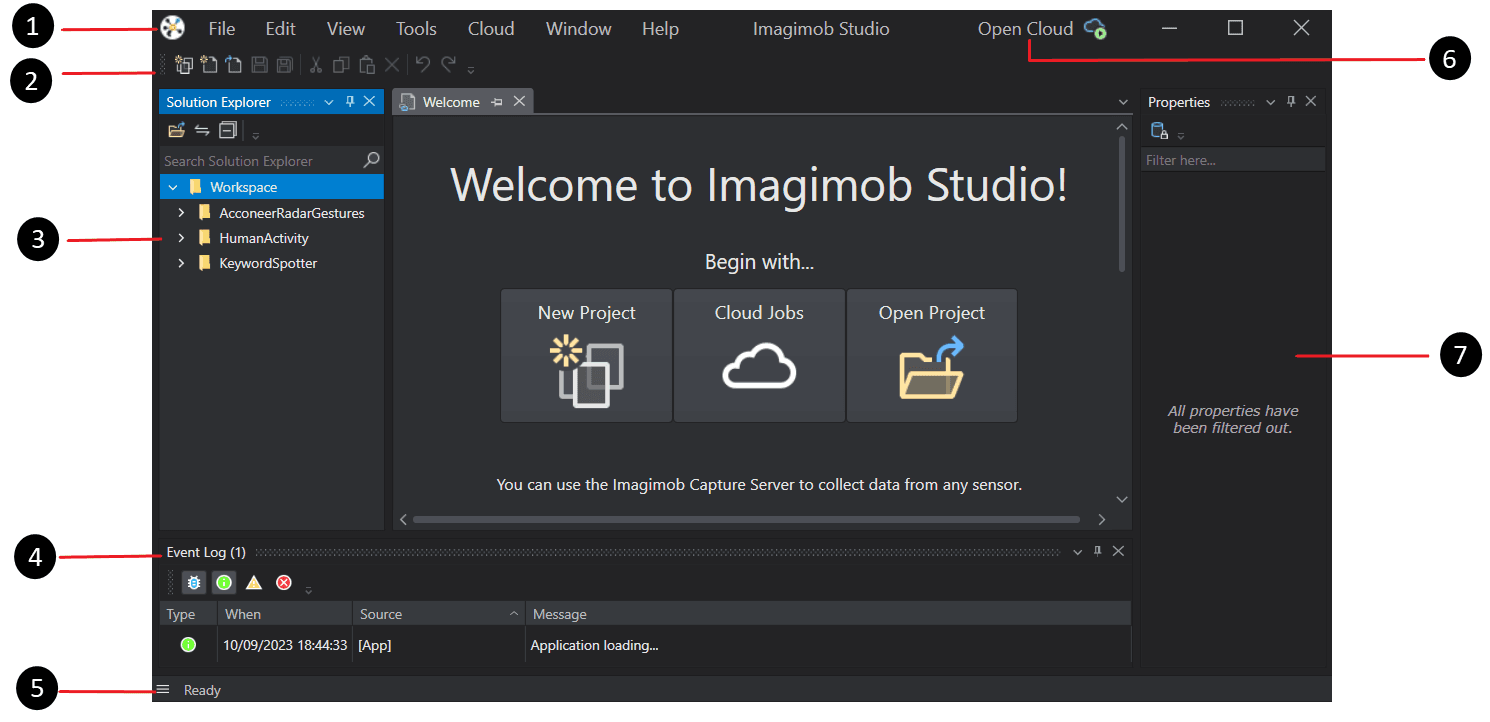The width and height of the screenshot is (1490, 722).
Task: Click the Imagimob Studio logo icon
Action: (x=172, y=28)
